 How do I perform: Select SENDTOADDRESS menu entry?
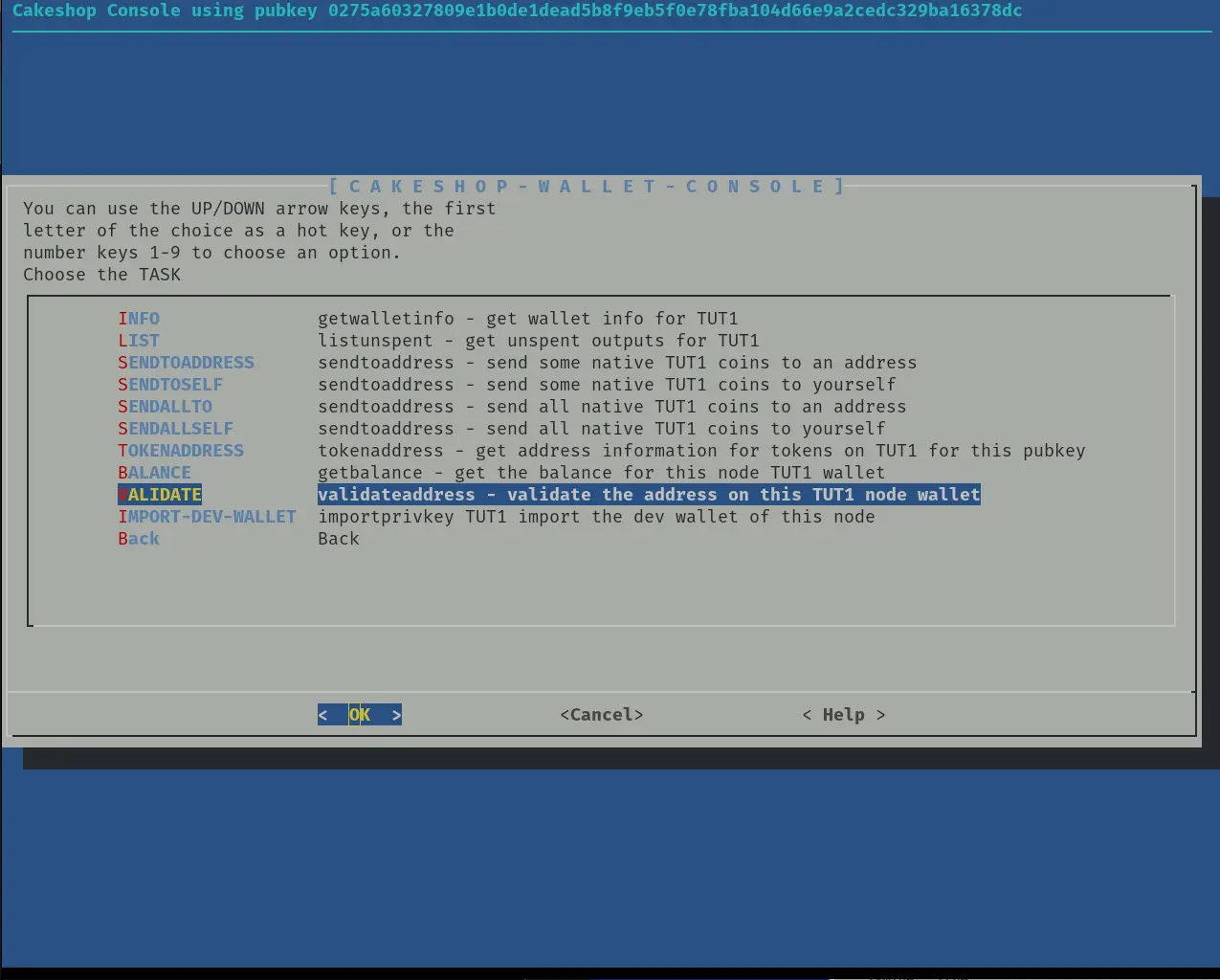[x=186, y=363]
